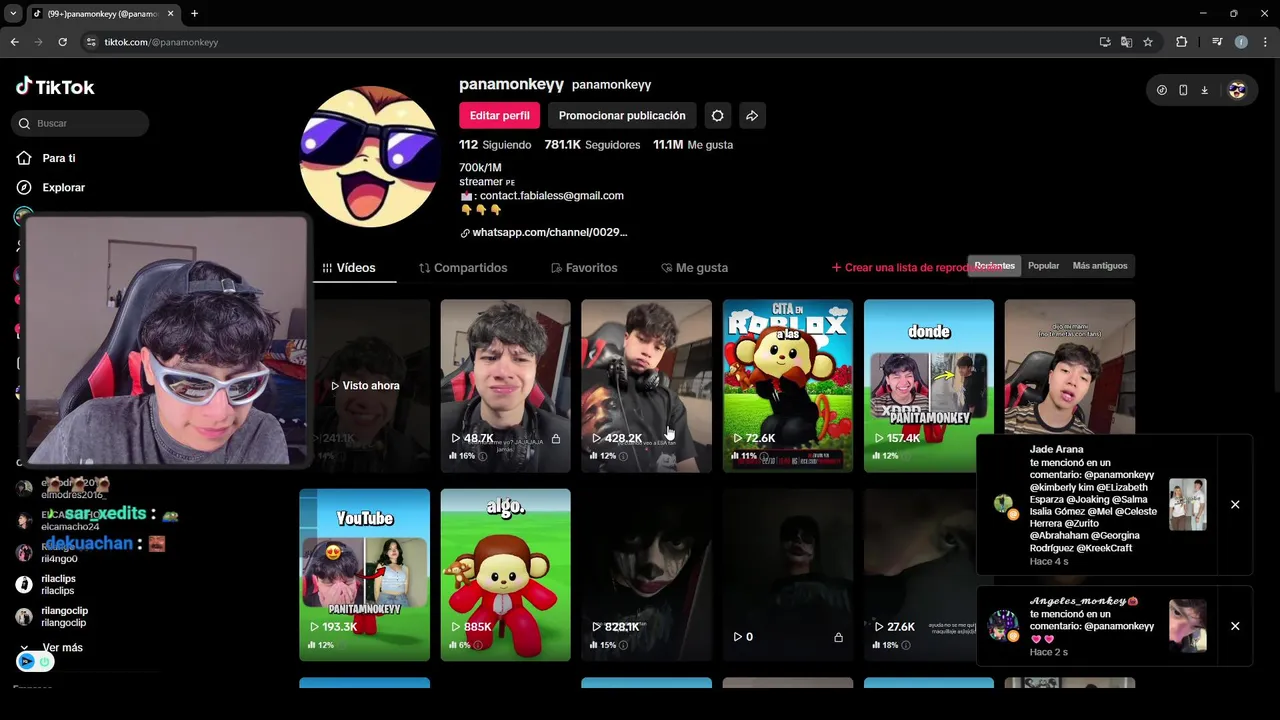Click translate page icon

(x=1126, y=42)
